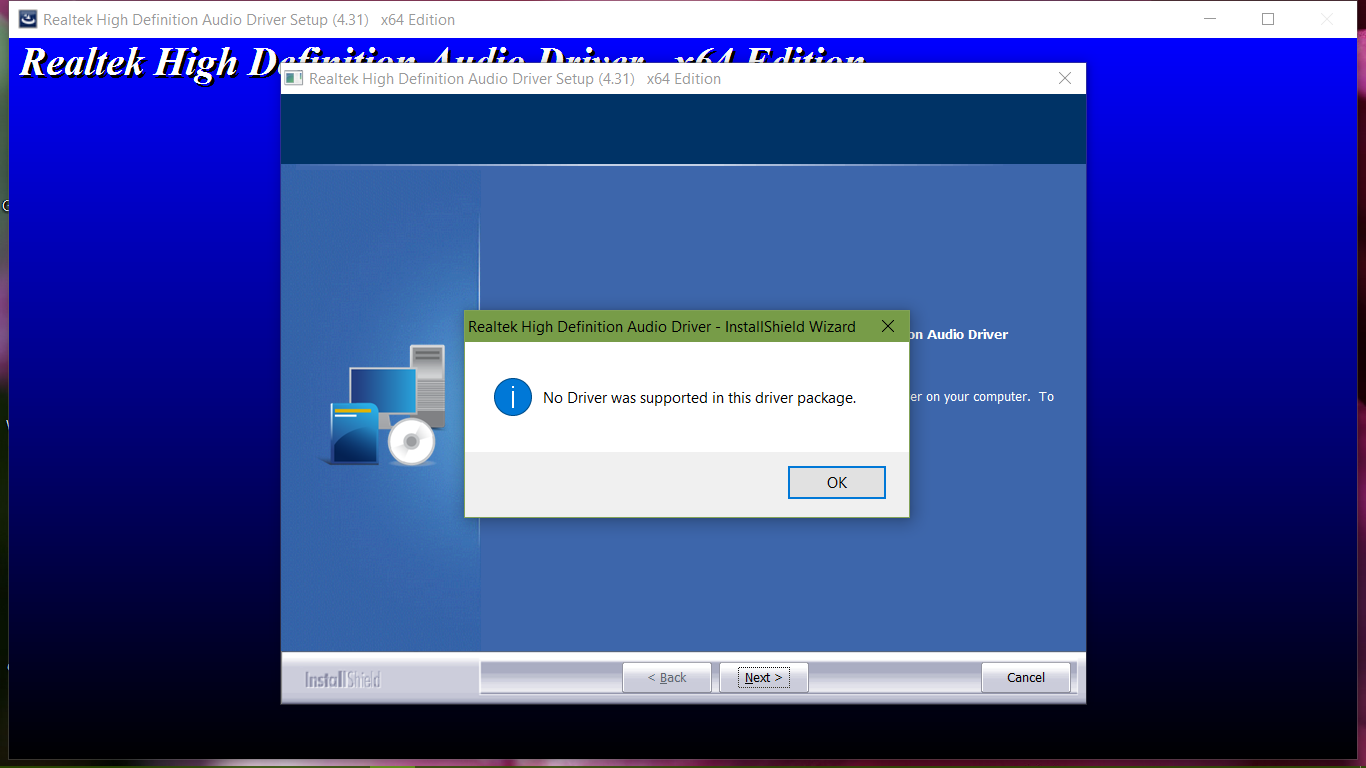Maximize the outer Realtek setup window
Viewport: 1366px width, 768px height.
1268,19
